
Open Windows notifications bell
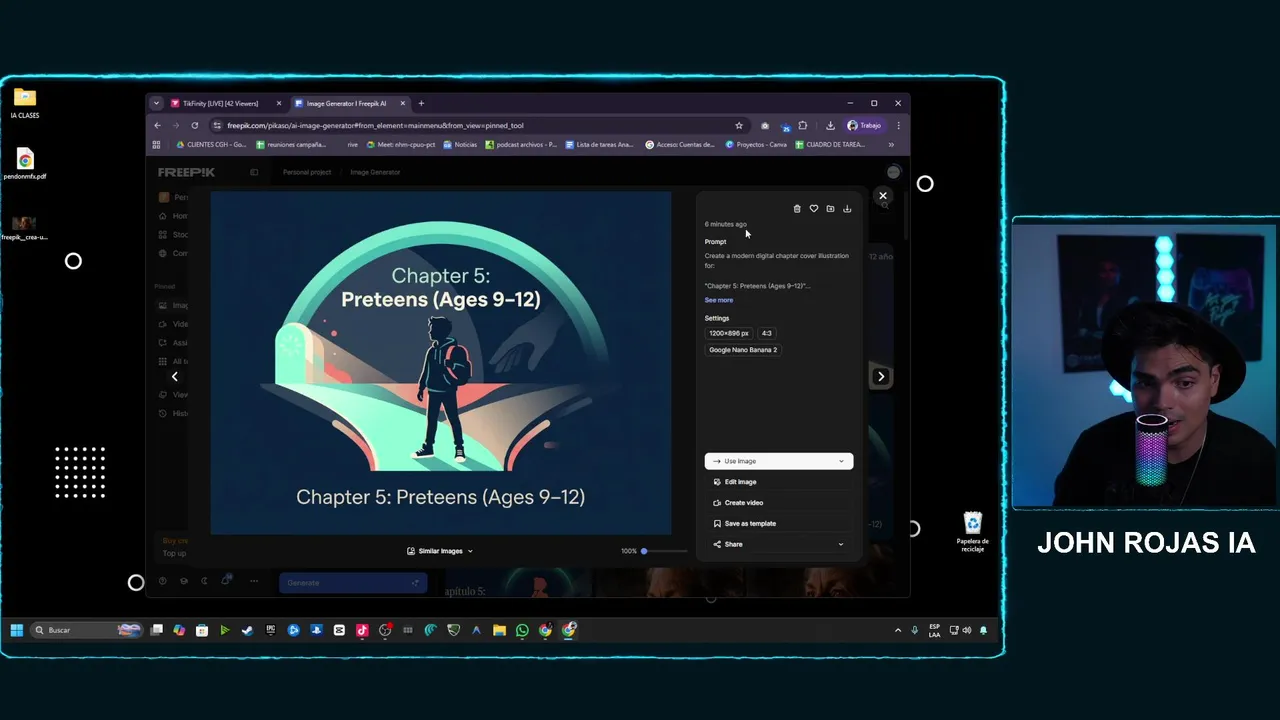[983, 630]
